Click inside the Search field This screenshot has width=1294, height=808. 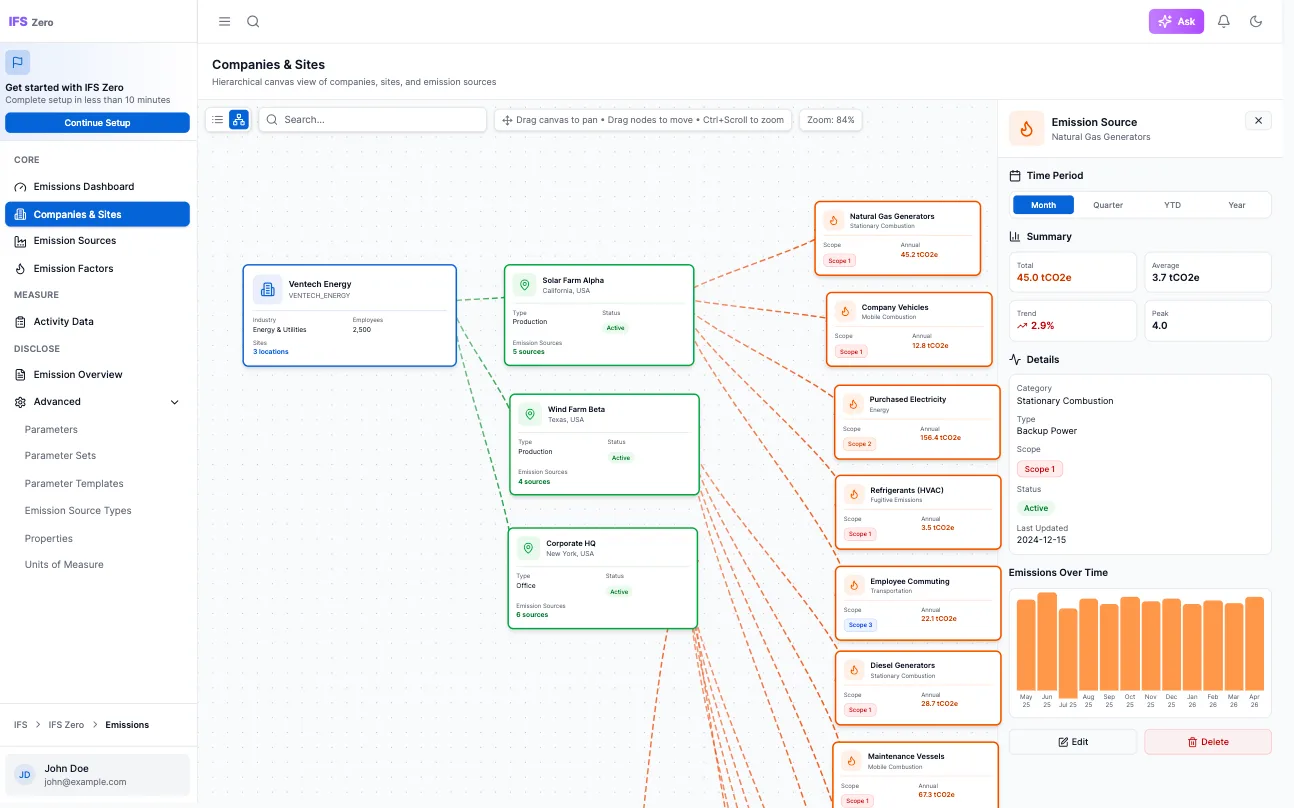coord(370,119)
